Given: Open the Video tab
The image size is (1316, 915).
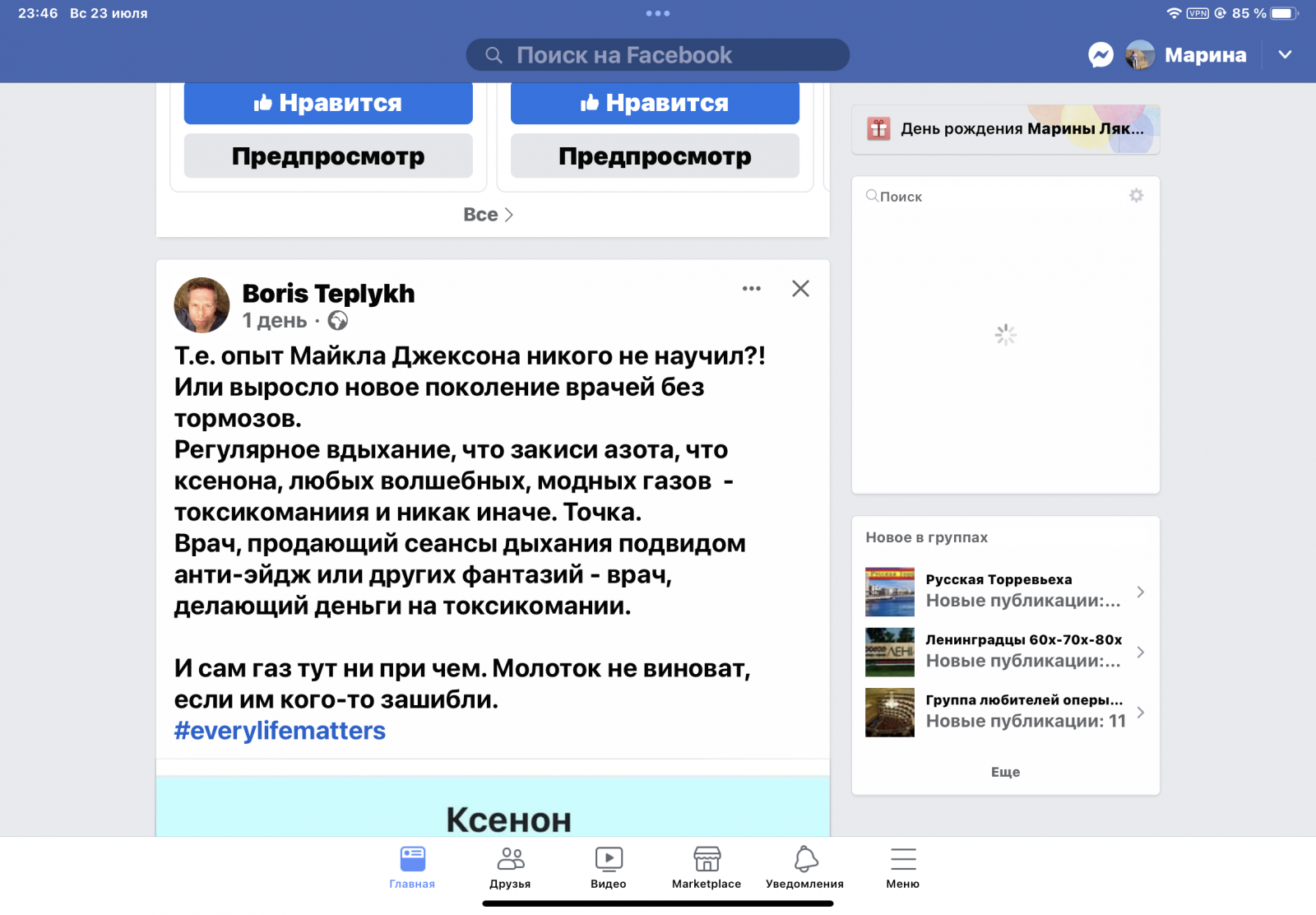Looking at the screenshot, I should click(x=608, y=867).
